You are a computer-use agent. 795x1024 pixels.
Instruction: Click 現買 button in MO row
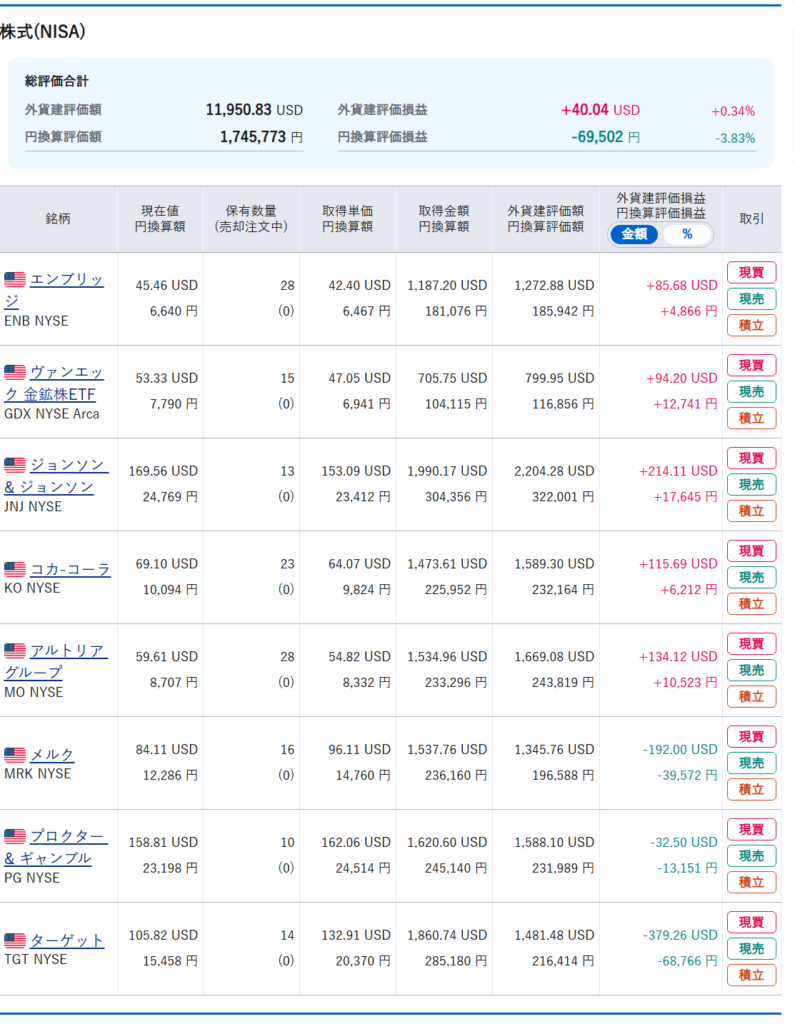pyautogui.click(x=751, y=643)
